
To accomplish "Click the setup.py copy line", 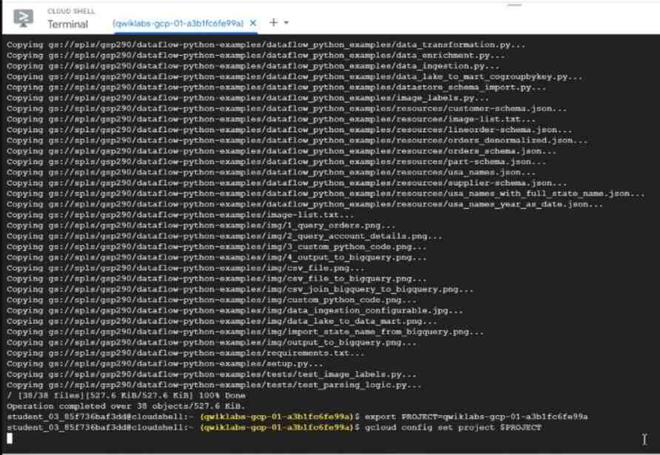I will click(x=165, y=364).
